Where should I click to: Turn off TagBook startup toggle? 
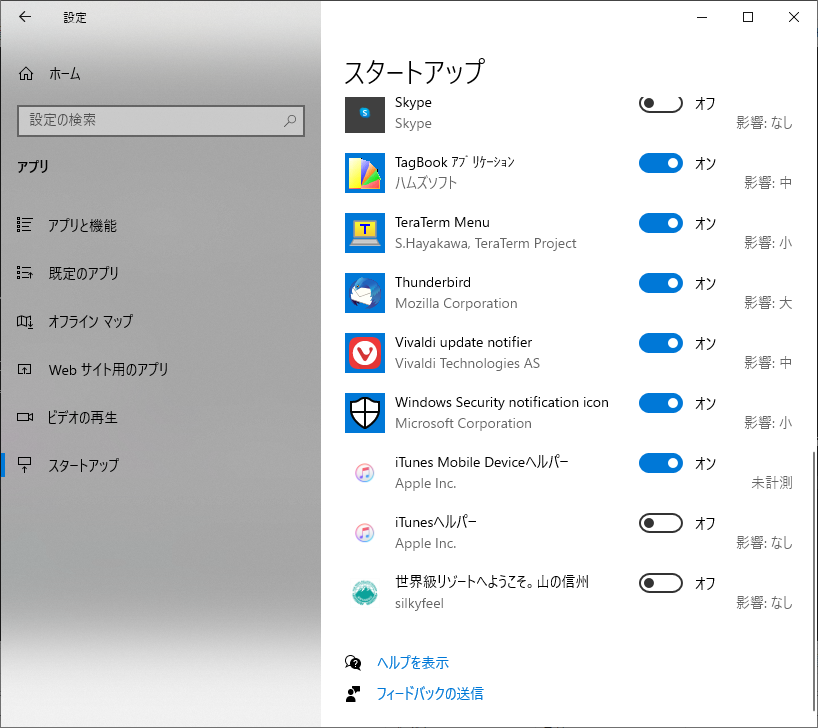pyautogui.click(x=660, y=163)
